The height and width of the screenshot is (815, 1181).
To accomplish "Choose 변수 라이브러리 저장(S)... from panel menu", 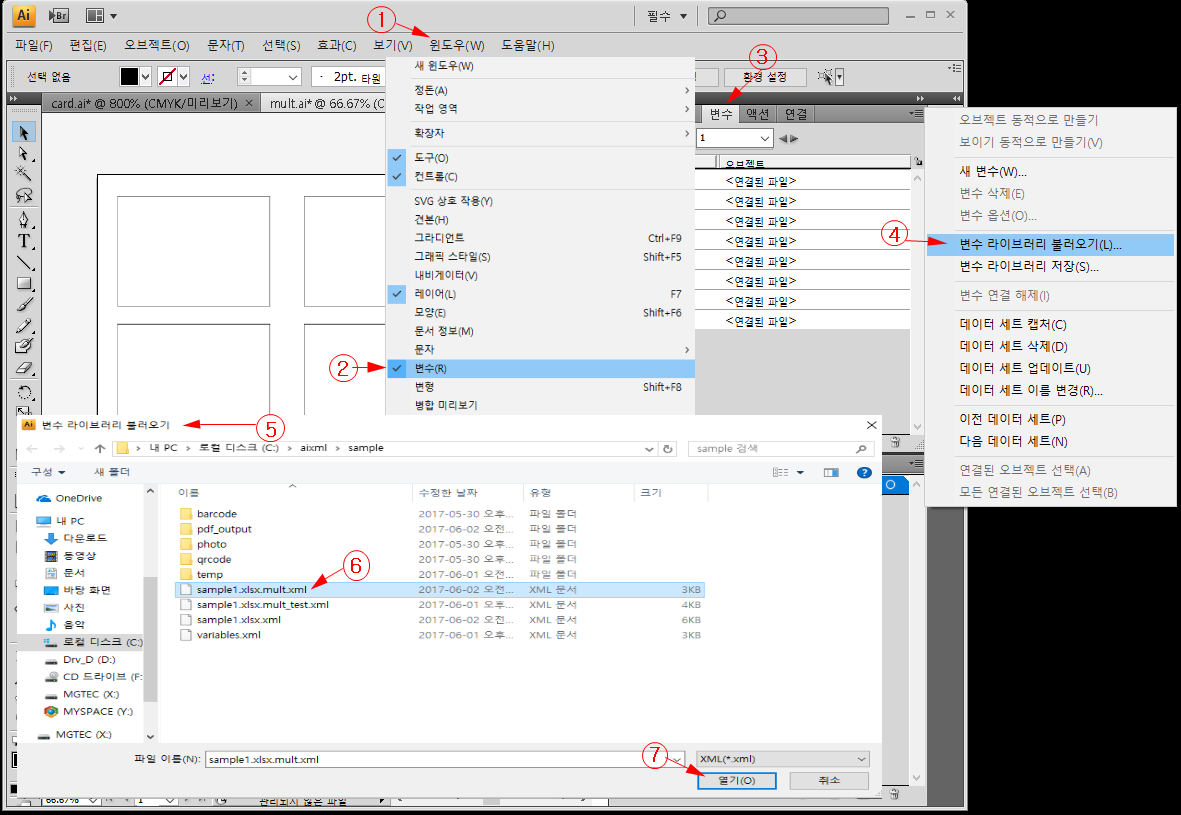I will pyautogui.click(x=1029, y=267).
